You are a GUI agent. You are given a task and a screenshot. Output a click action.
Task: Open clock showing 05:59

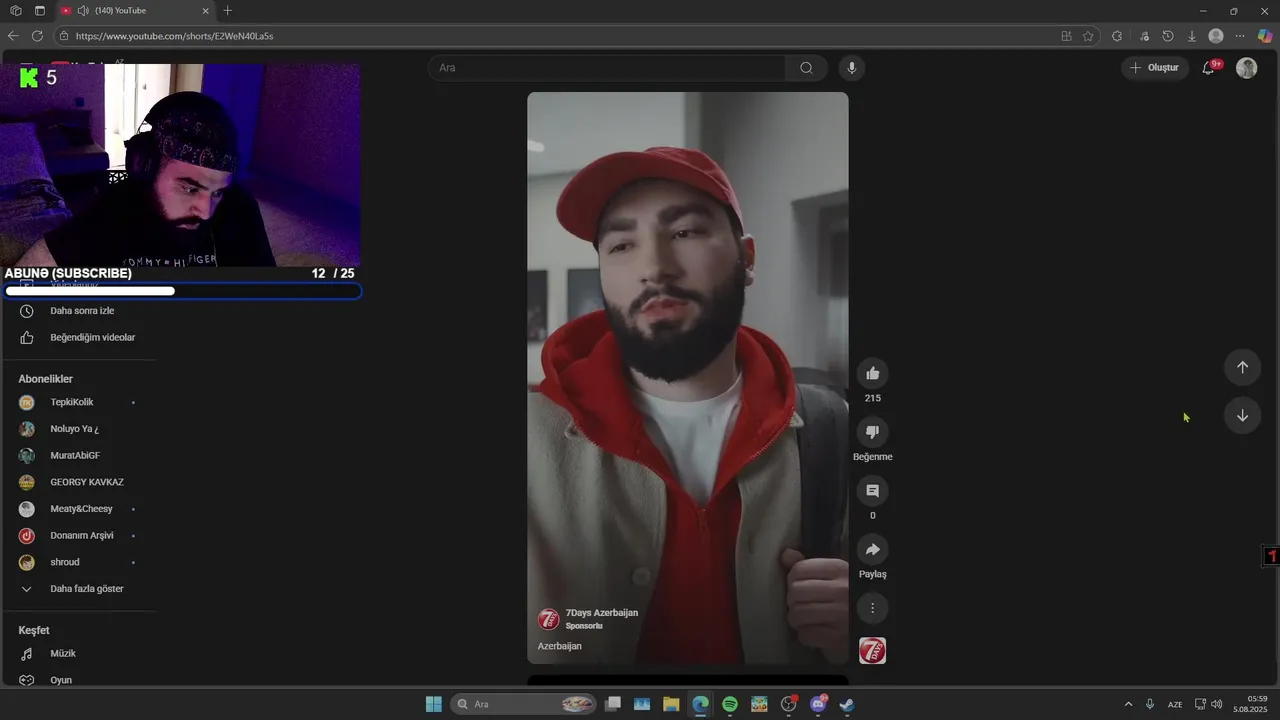point(1250,704)
